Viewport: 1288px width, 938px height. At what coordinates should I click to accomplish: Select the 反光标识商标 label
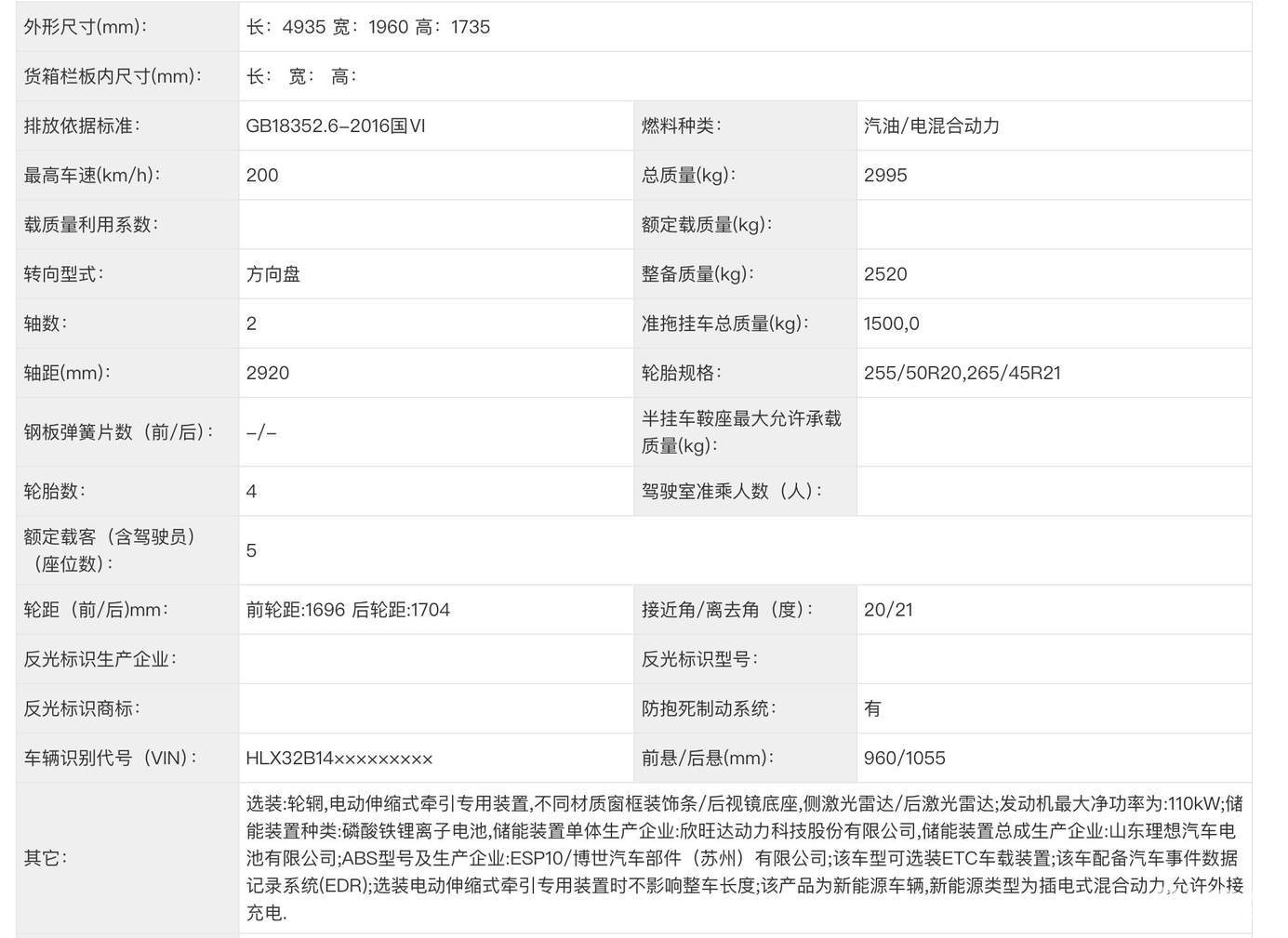pos(81,708)
